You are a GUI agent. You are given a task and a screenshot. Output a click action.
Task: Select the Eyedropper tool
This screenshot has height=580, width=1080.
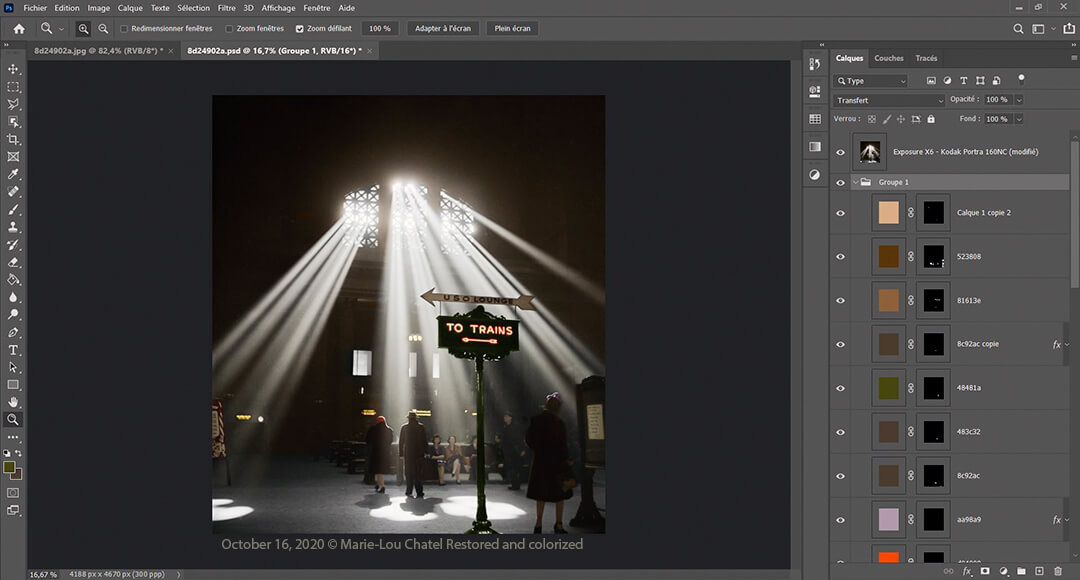tap(13, 174)
